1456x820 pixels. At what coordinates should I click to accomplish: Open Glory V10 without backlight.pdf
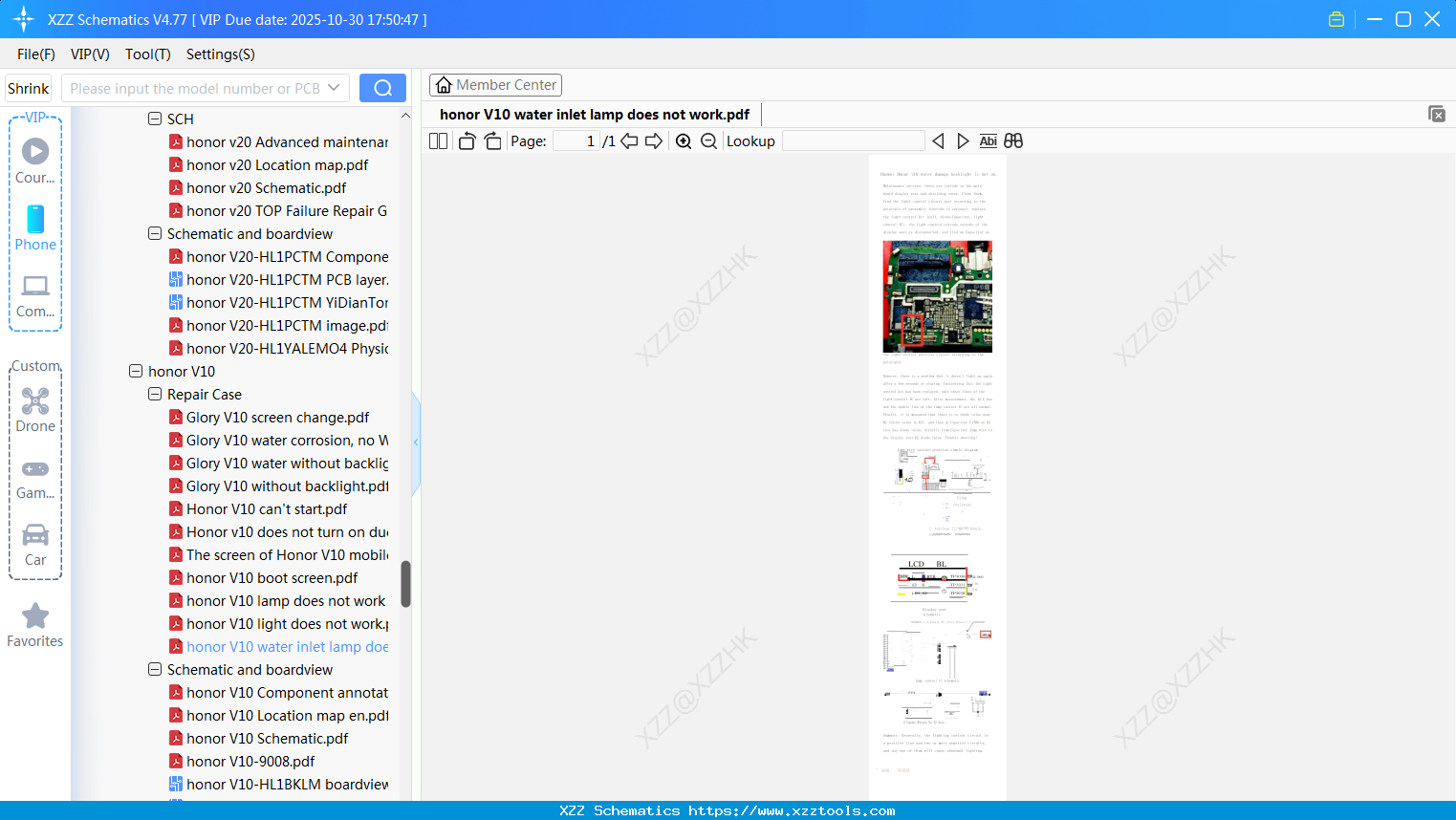click(288, 486)
